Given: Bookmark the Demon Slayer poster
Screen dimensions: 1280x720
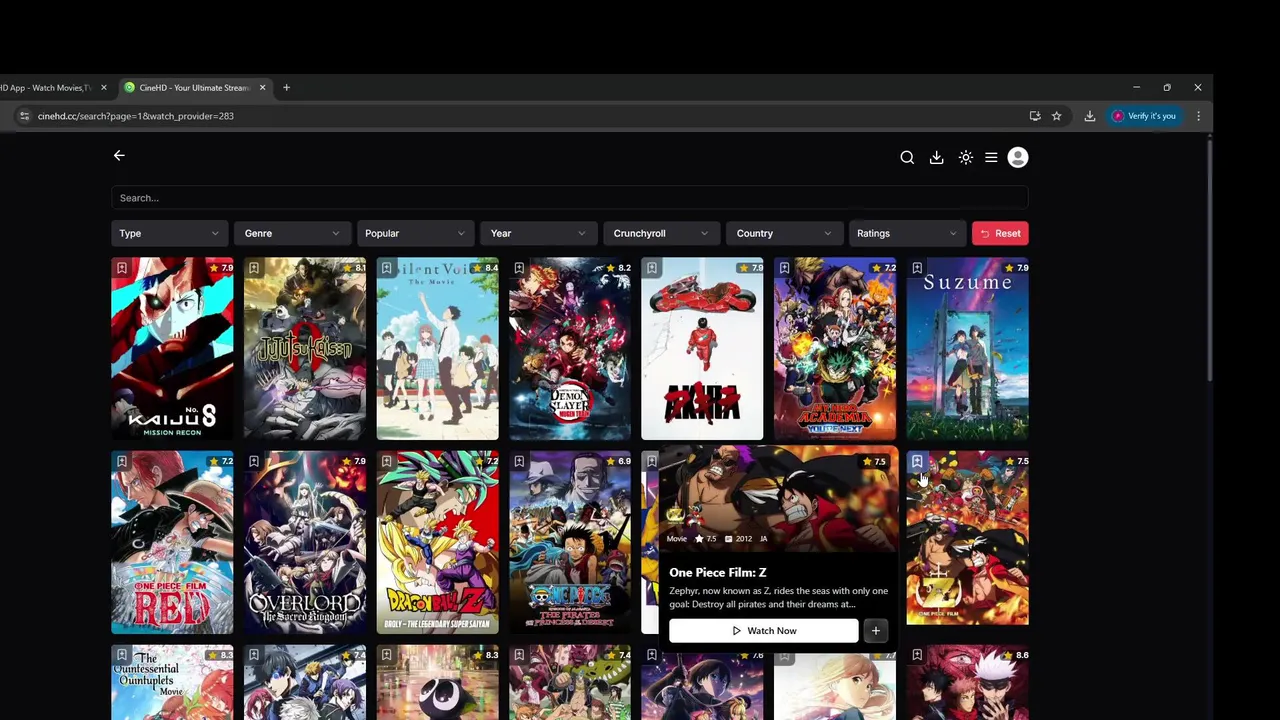Looking at the screenshot, I should (x=519, y=268).
